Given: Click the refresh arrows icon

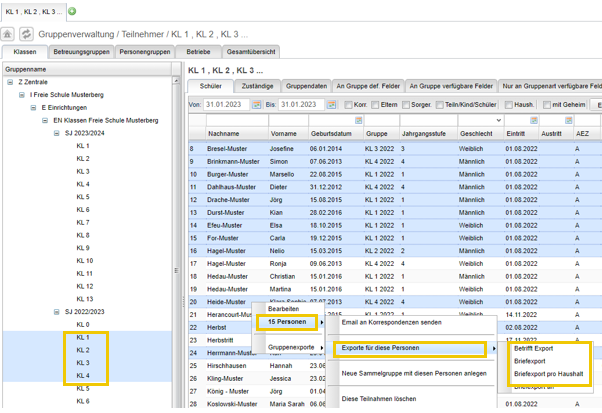Looking at the screenshot, I should [26, 34].
